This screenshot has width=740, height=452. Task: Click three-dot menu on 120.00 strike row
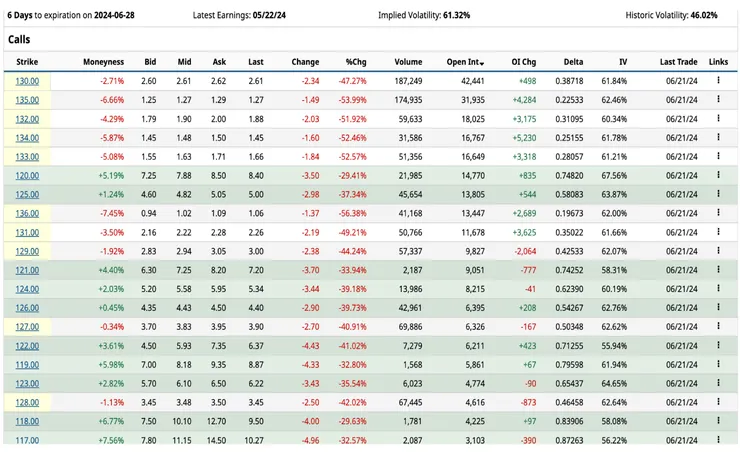(718, 175)
